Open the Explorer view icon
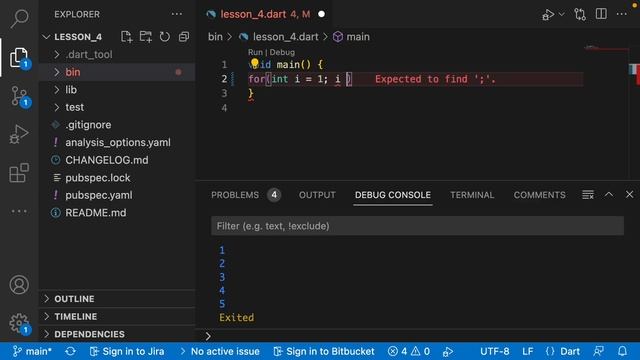 tap(19, 58)
